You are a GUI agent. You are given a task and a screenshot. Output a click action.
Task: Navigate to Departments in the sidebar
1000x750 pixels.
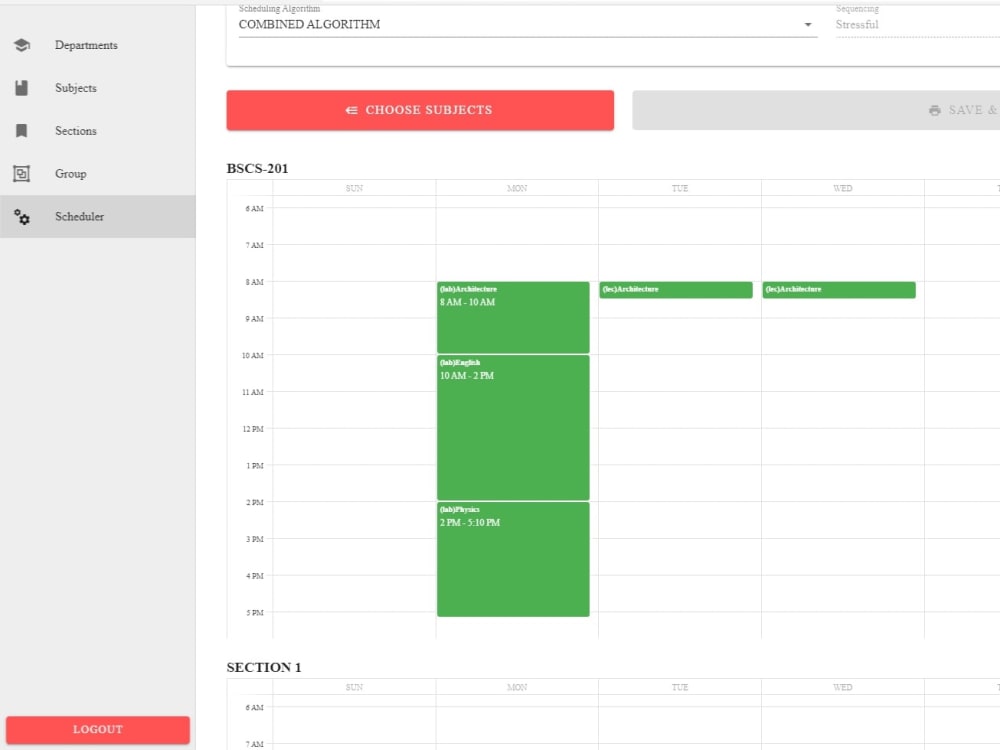pyautogui.click(x=86, y=44)
